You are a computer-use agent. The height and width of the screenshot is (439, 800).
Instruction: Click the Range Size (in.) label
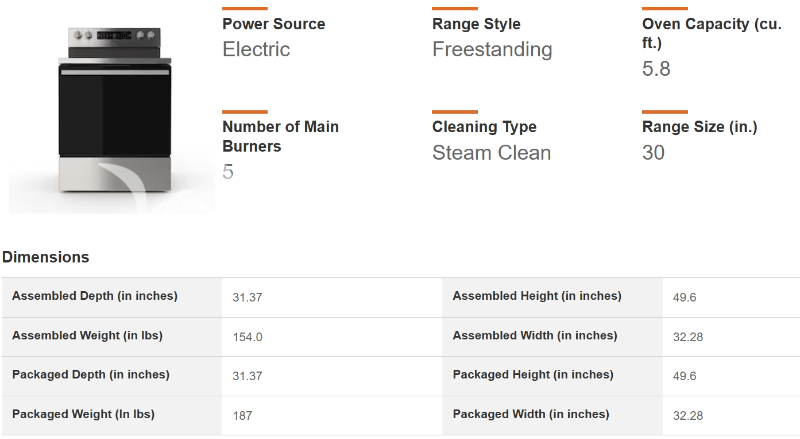[699, 127]
